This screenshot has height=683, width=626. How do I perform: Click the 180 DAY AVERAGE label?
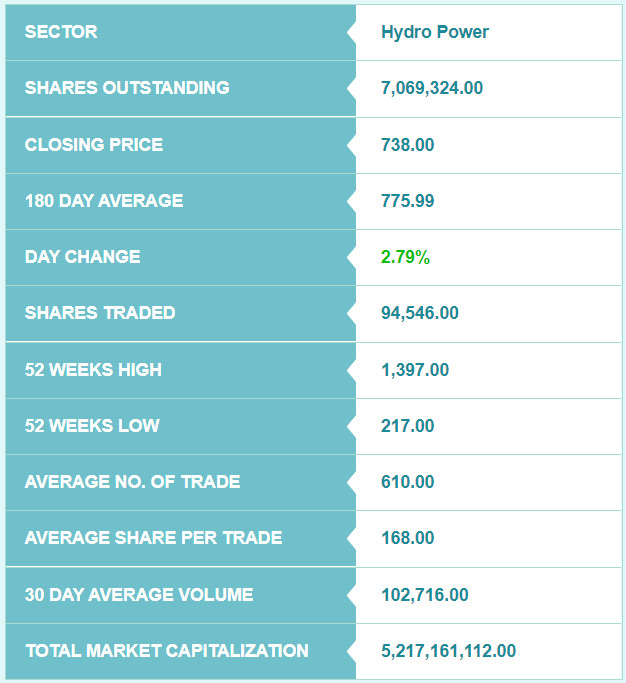[x=104, y=201]
